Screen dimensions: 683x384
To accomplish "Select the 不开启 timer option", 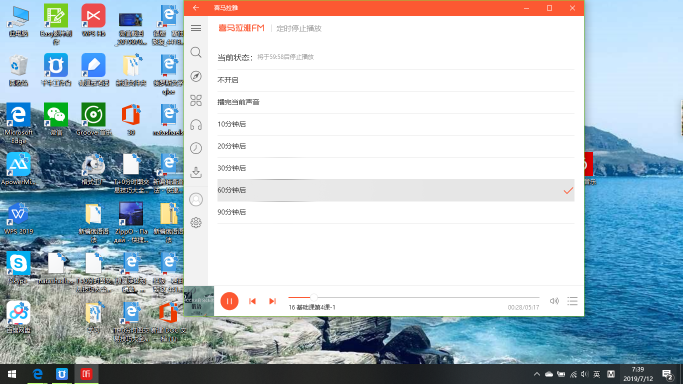I will coord(396,80).
